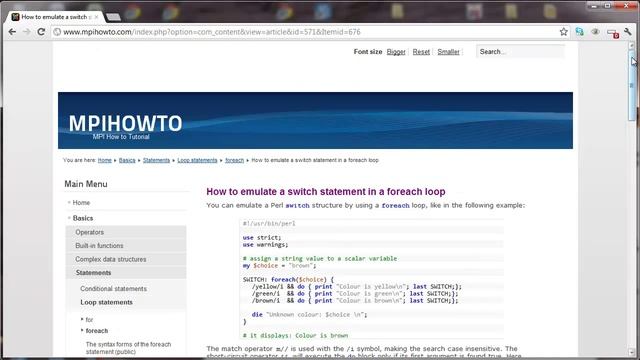Click the '#!/usr/bin/perl' code line
Viewport: 640px width, 360px height.
coord(269,224)
